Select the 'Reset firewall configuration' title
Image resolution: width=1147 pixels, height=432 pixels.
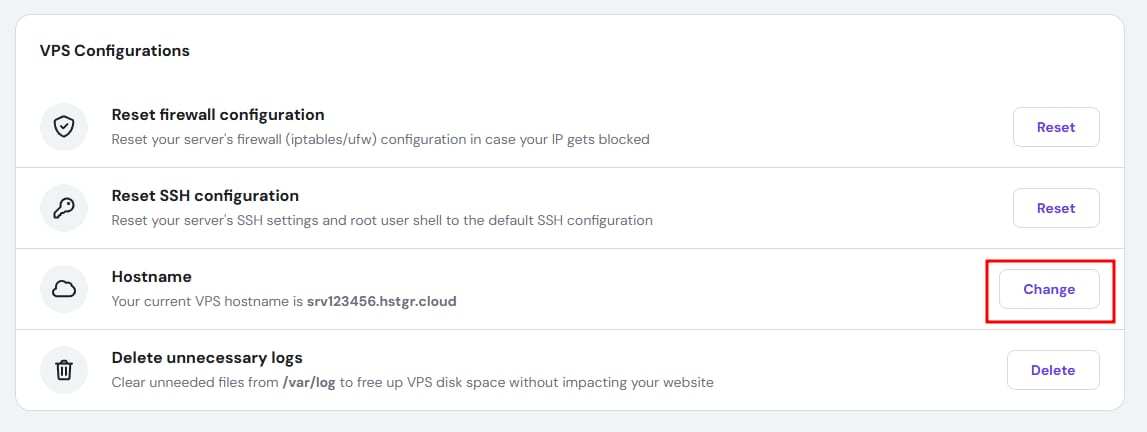[218, 115]
